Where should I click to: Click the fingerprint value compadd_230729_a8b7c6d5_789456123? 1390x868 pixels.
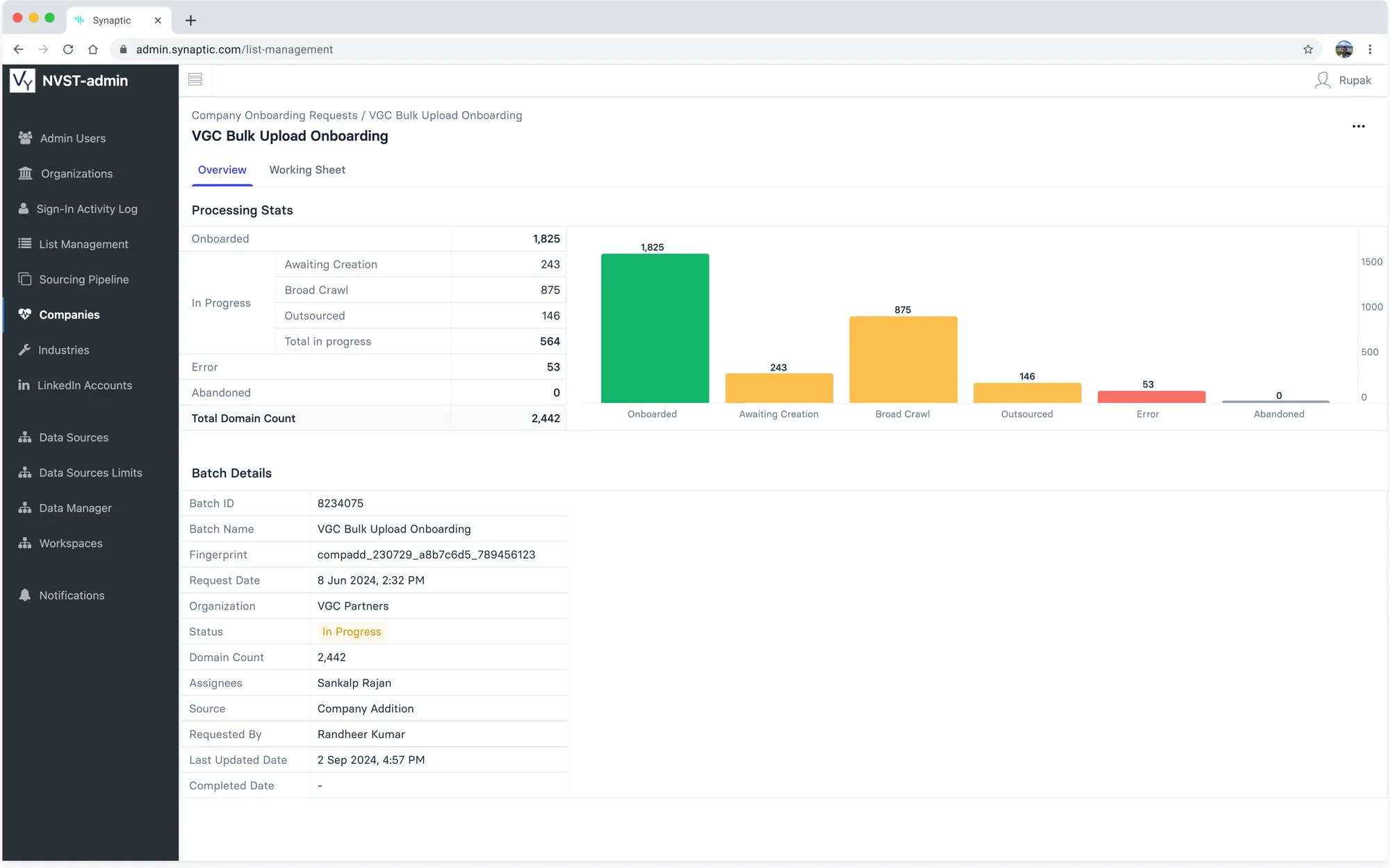pos(426,555)
